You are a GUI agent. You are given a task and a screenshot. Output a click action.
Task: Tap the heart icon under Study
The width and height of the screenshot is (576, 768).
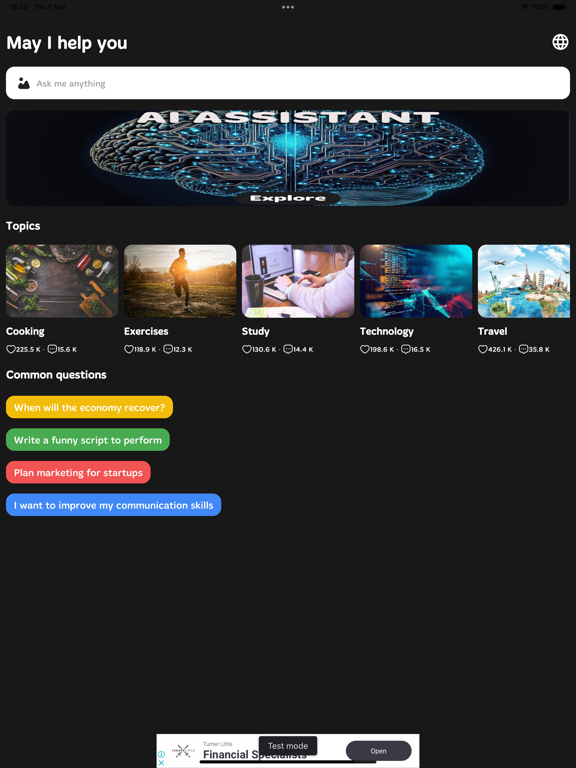pyautogui.click(x=247, y=349)
